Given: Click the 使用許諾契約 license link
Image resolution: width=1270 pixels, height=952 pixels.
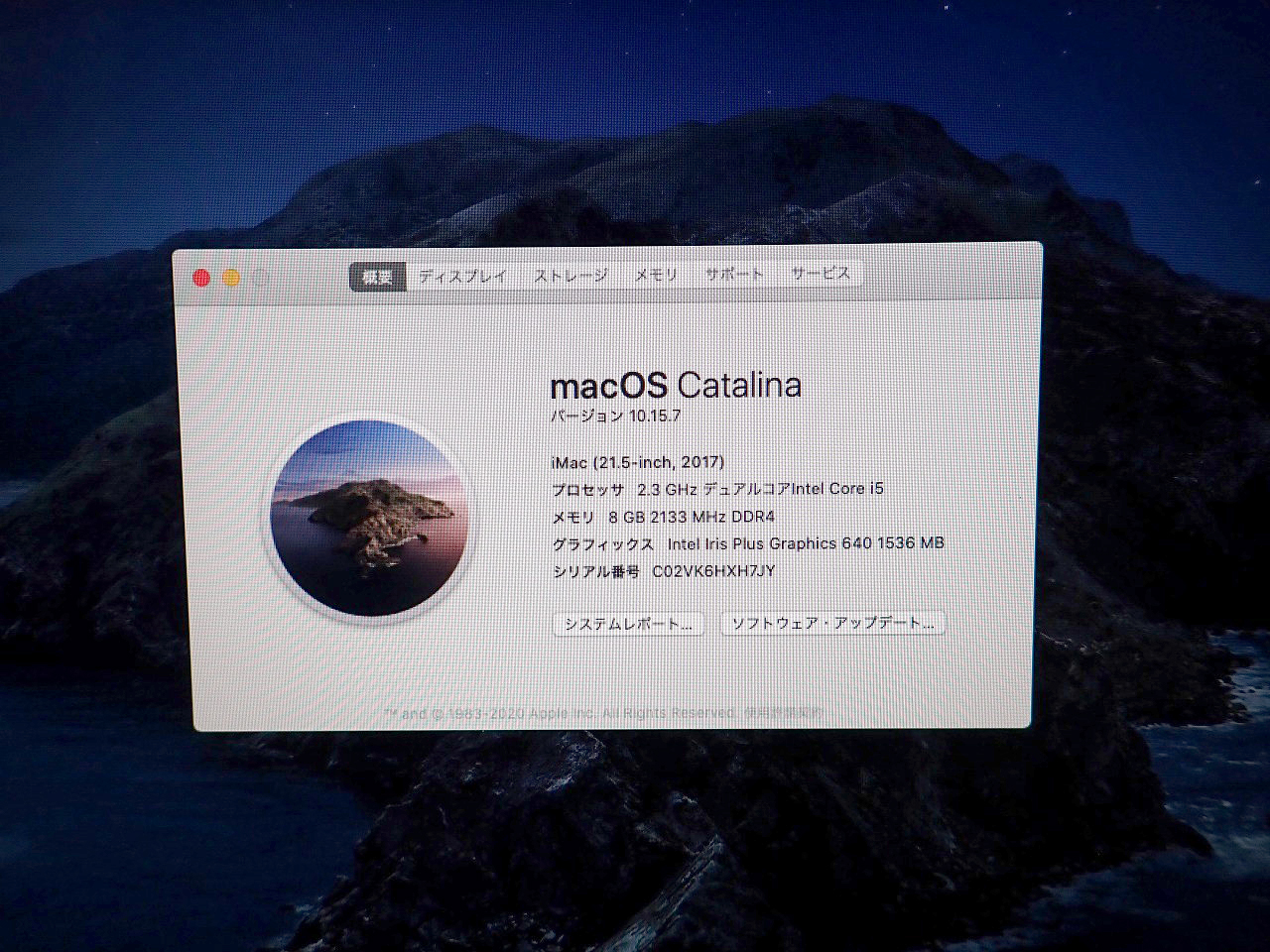Looking at the screenshot, I should [x=783, y=712].
